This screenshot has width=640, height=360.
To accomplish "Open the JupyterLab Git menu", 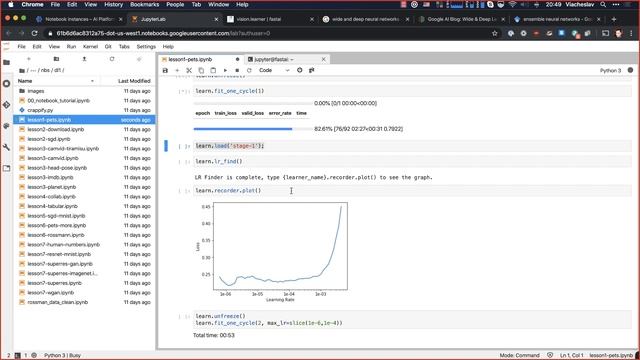I will (x=108, y=47).
